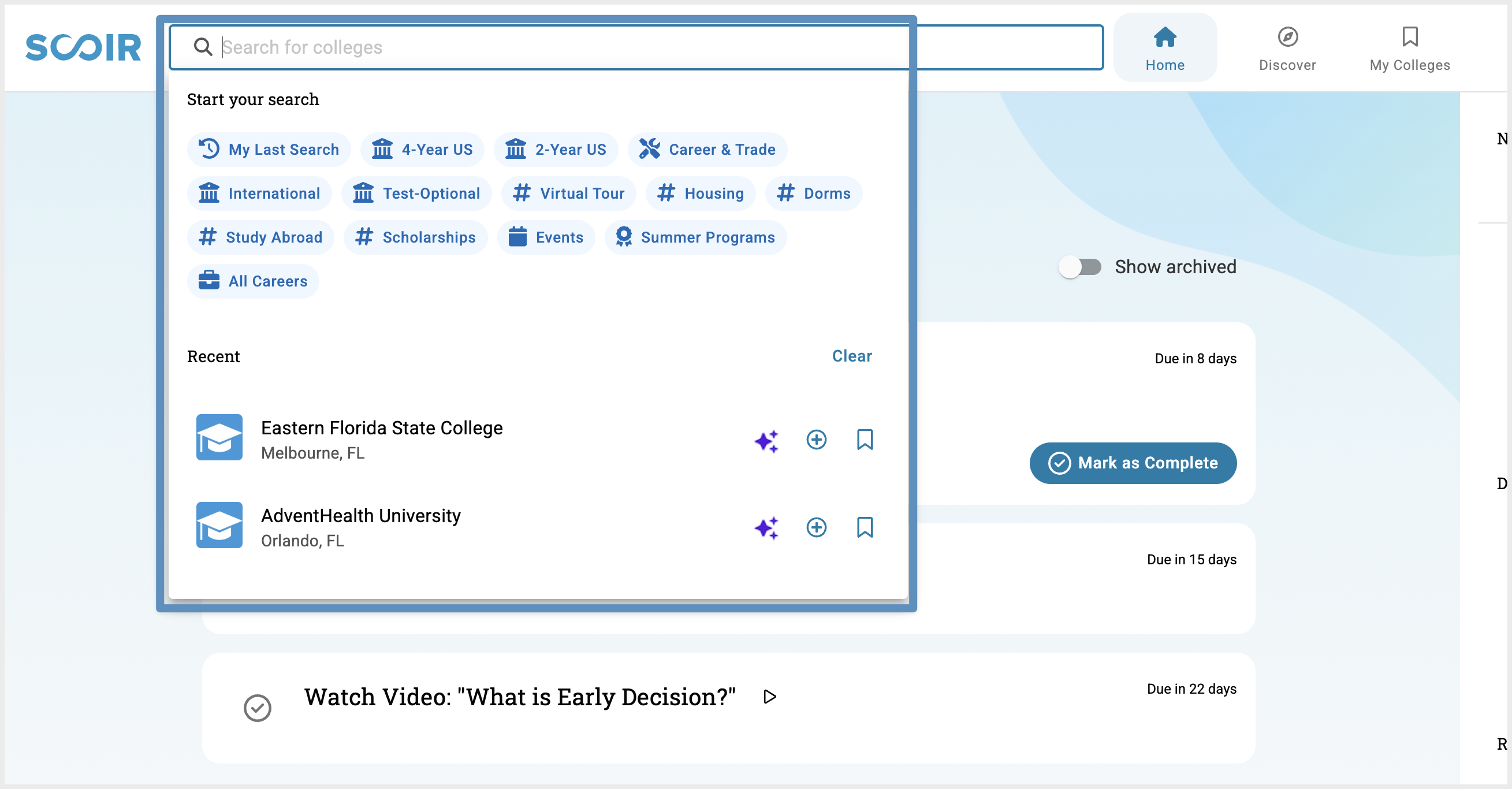The height and width of the screenshot is (789, 1512).
Task: Click the search magnifier icon
Action: 203,46
